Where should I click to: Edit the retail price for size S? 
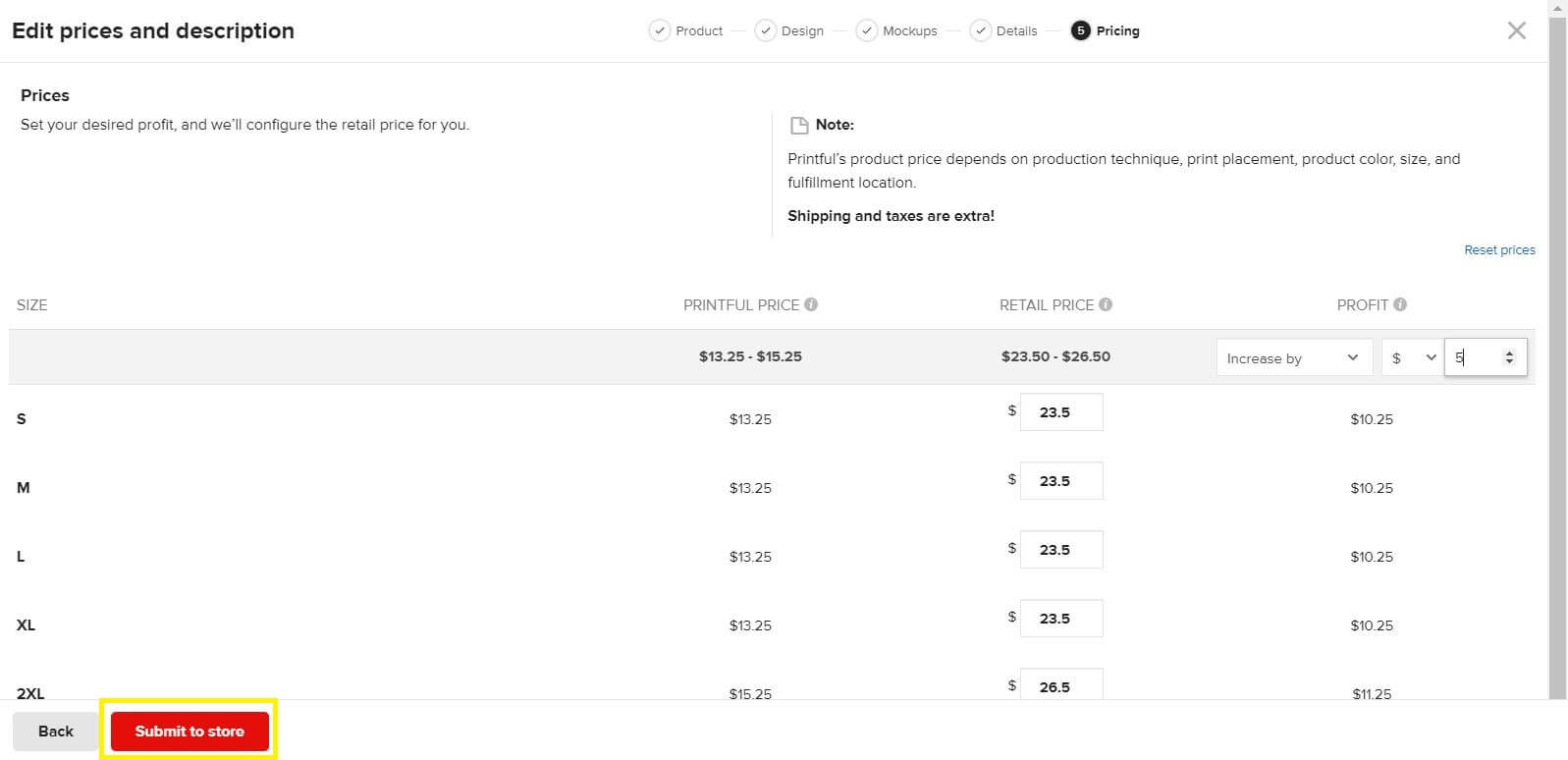coord(1061,412)
